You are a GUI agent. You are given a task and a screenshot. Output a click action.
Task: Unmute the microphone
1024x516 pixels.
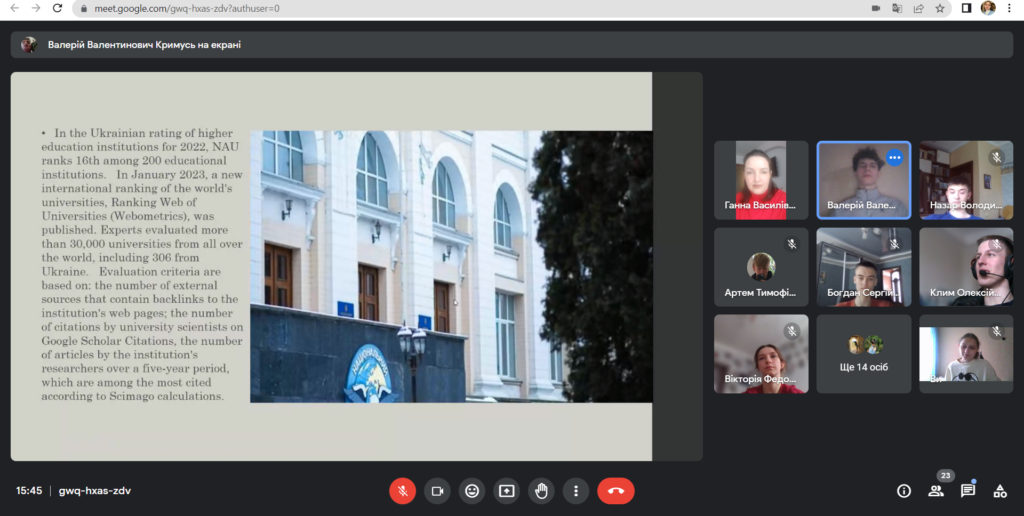pos(402,491)
